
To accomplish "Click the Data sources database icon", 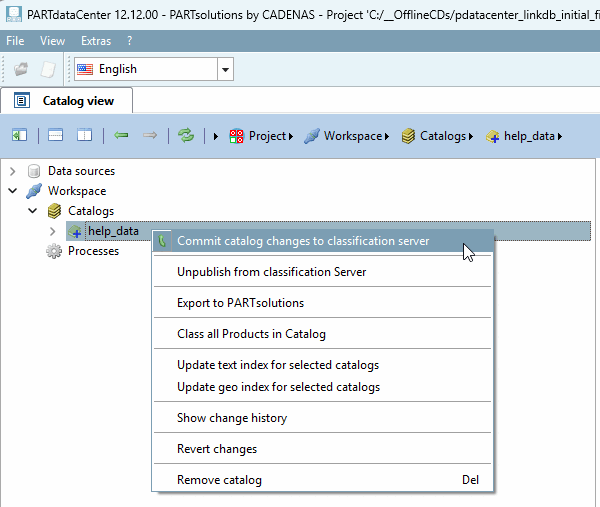I will coord(34,171).
